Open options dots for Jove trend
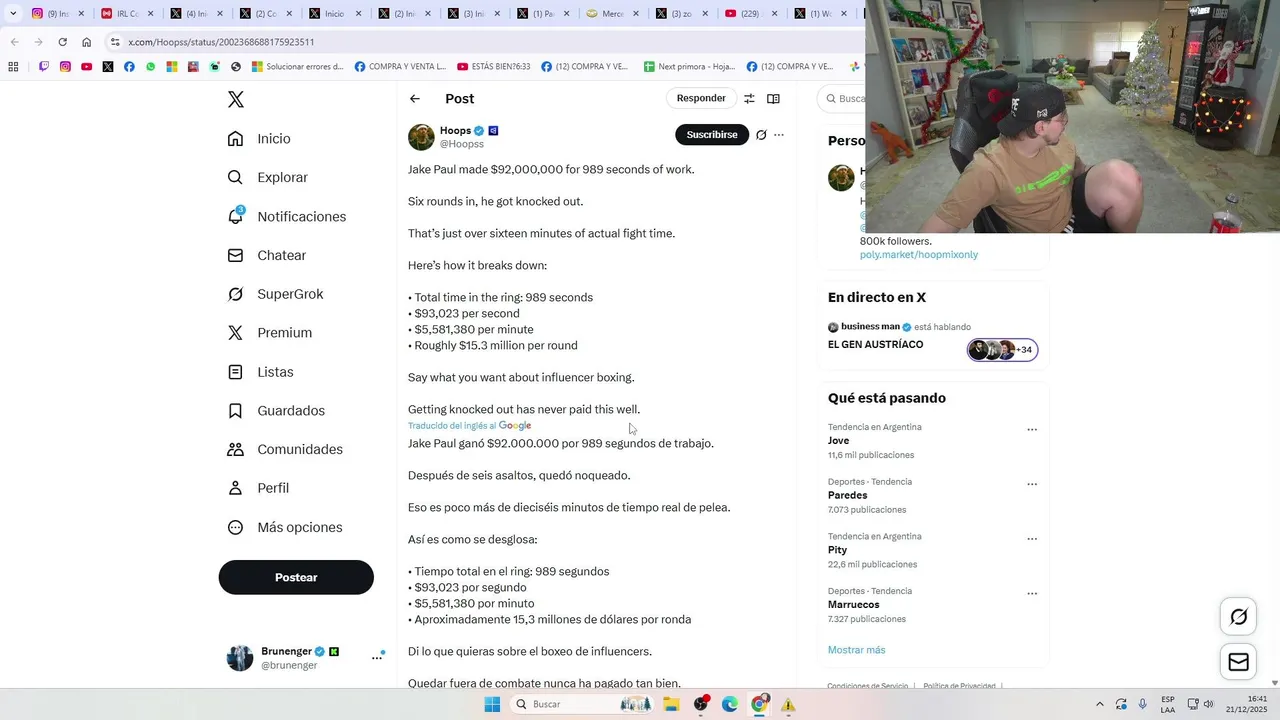 [x=1032, y=430]
